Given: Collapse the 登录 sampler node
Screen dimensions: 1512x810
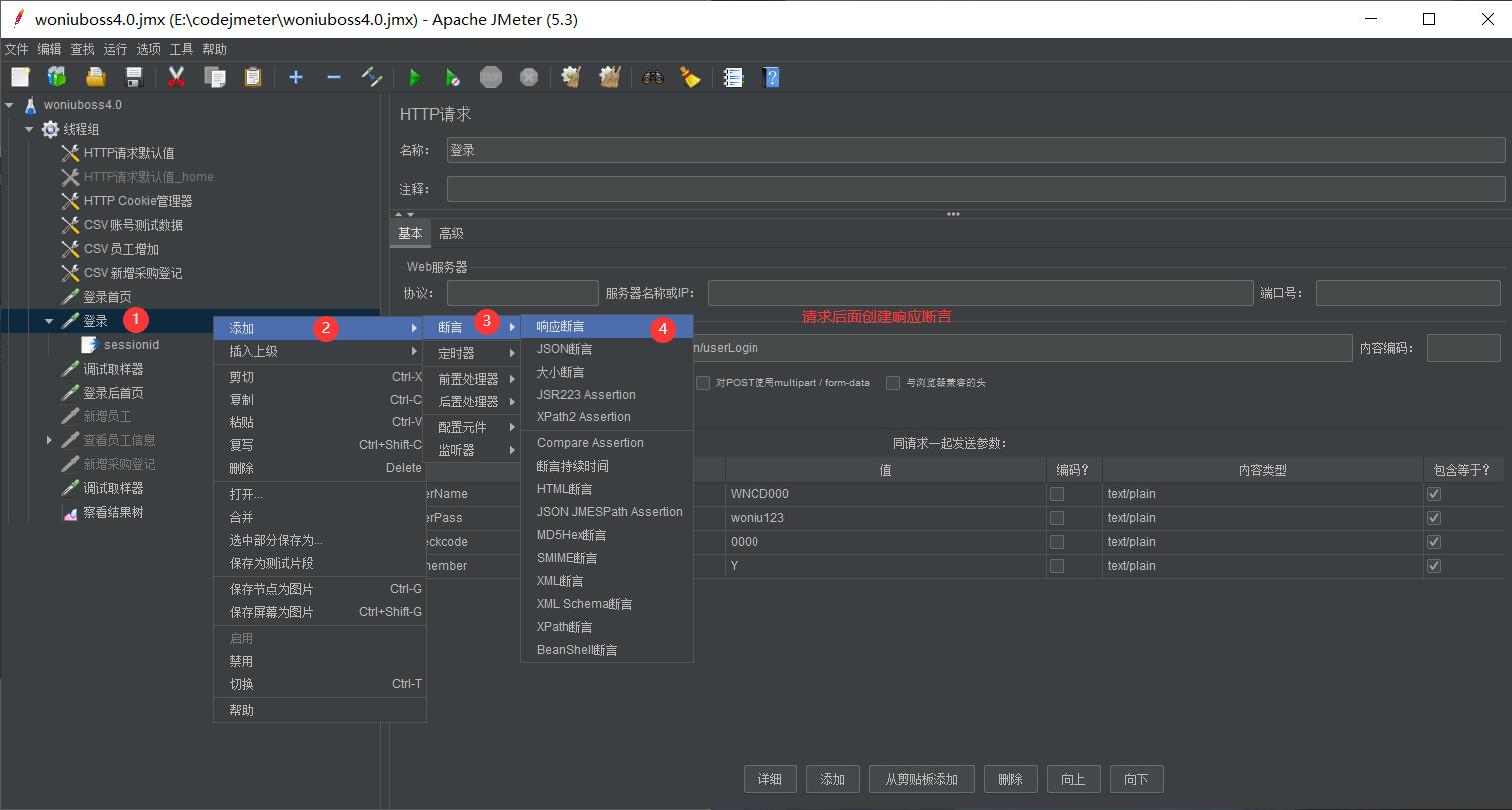Looking at the screenshot, I should (49, 321).
